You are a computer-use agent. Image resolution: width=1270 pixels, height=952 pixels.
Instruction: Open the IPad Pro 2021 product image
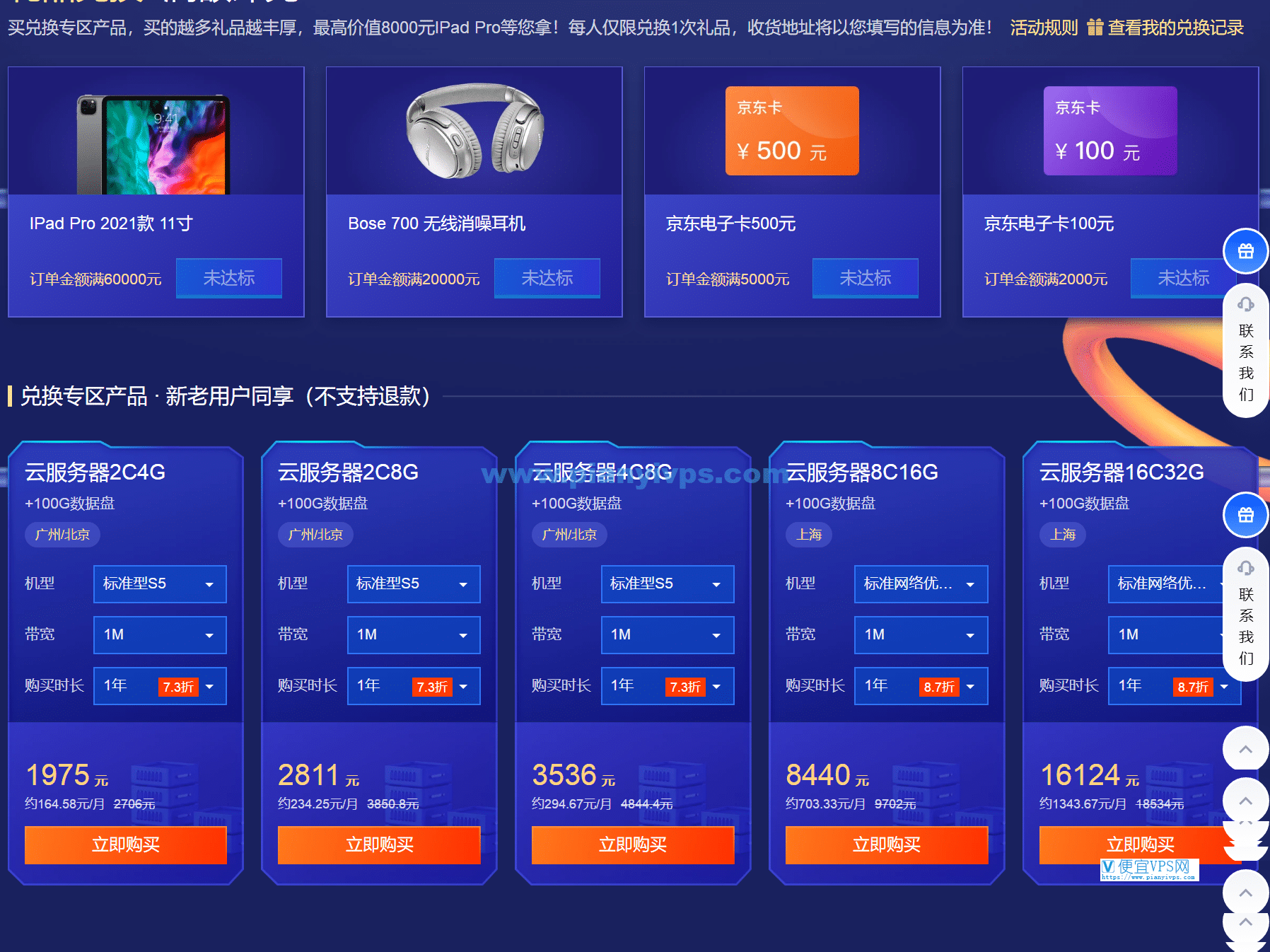pyautogui.click(x=153, y=144)
